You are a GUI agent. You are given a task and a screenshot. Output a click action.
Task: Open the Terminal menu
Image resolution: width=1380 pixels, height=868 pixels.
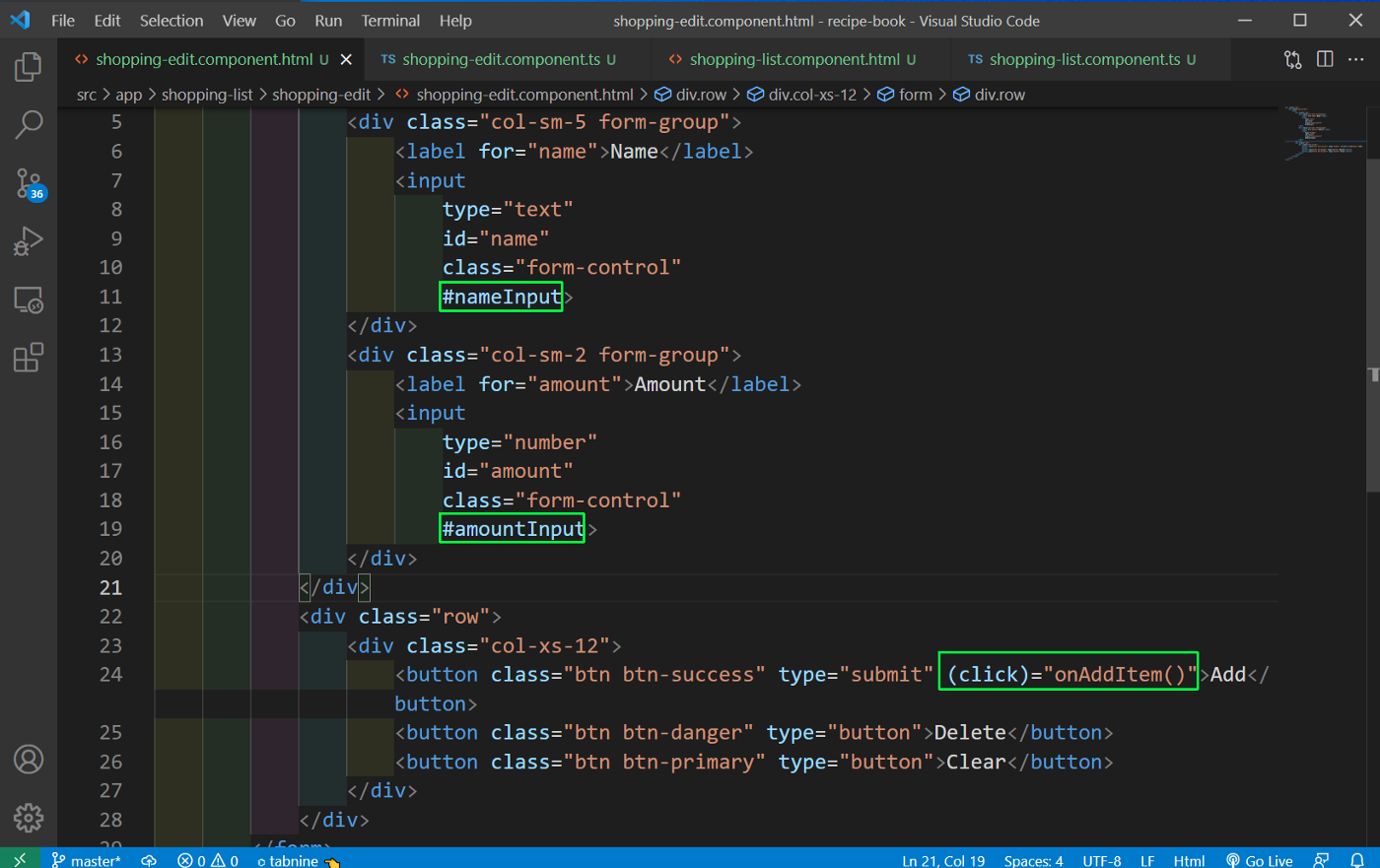click(390, 20)
